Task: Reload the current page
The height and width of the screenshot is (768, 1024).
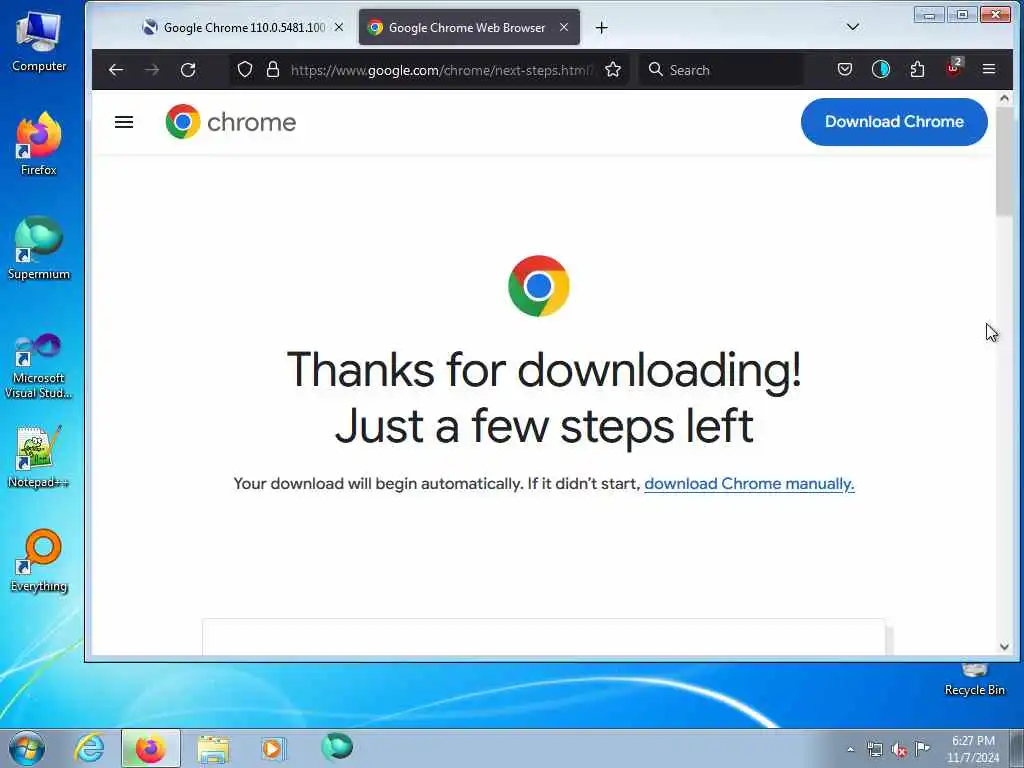Action: click(188, 70)
